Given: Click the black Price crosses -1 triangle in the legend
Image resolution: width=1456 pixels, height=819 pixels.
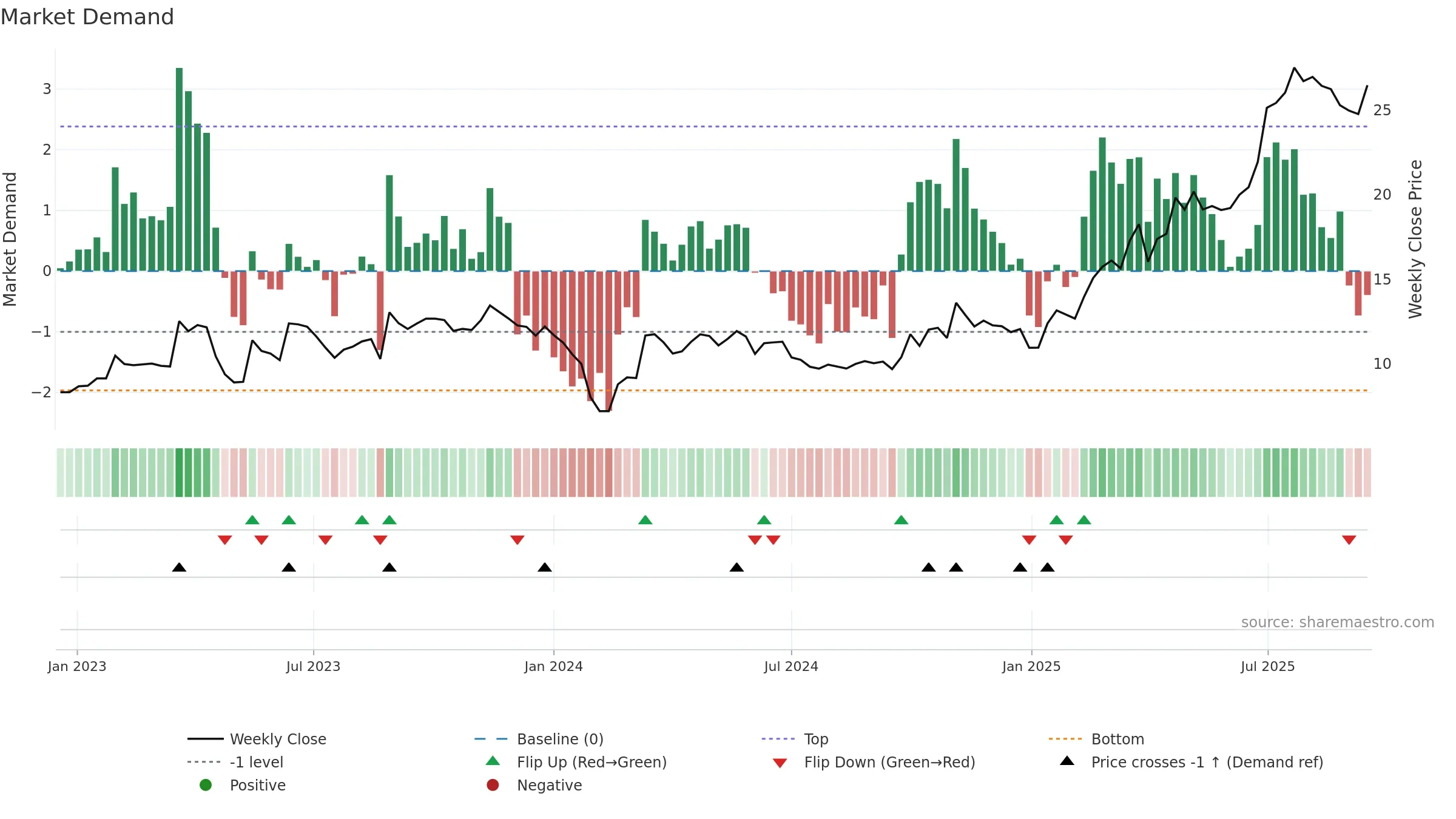Looking at the screenshot, I should tap(1067, 761).
